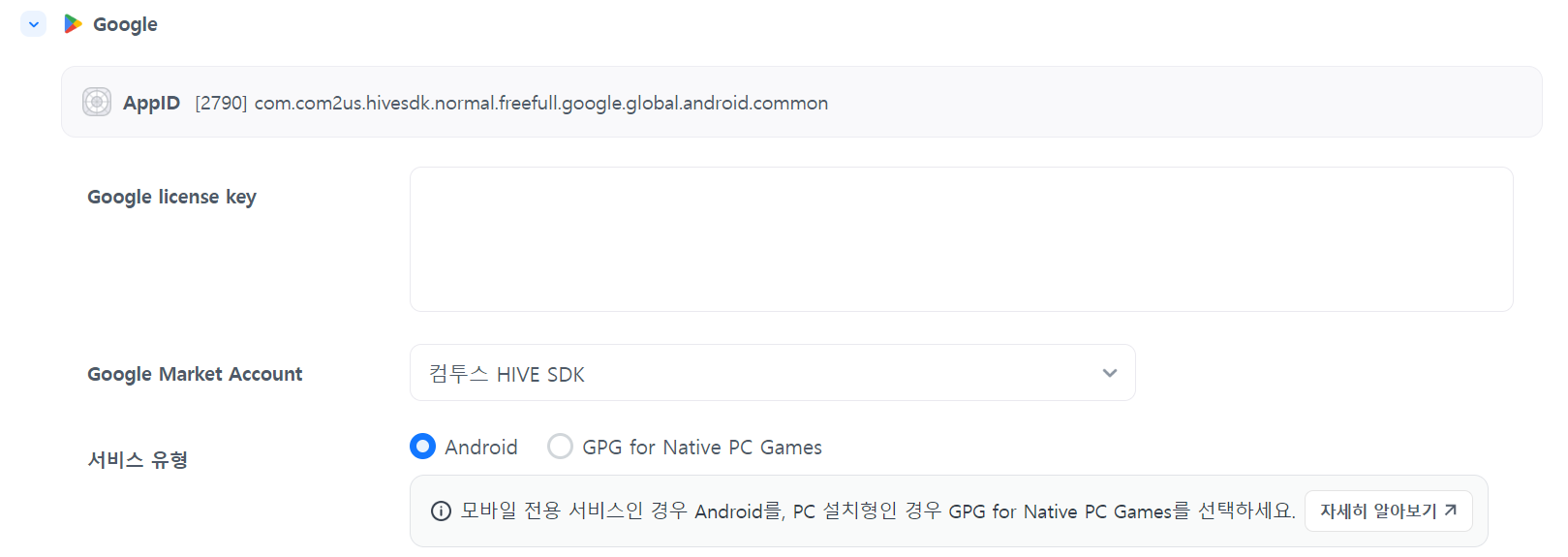Click the Google Market Account dropdown arrow
Image resolution: width=1568 pixels, height=557 pixels.
point(1110,374)
